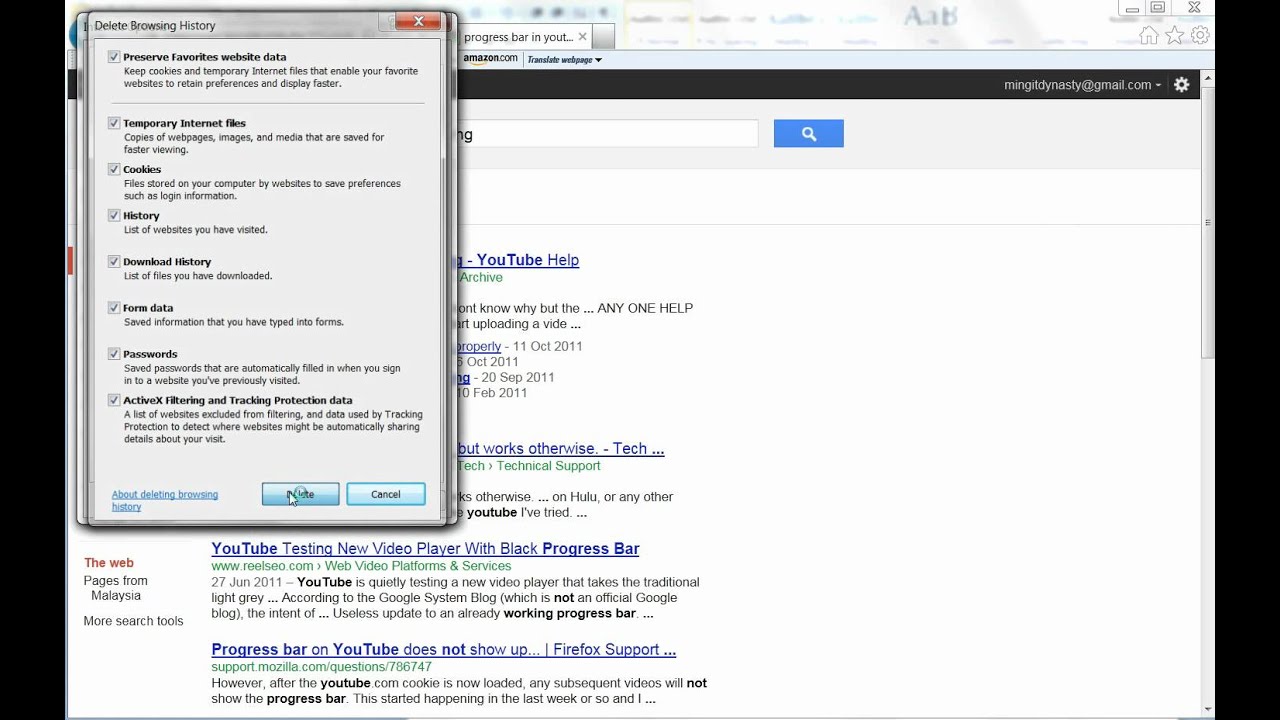Toggle the Temporary Internet files checkbox
1280x720 pixels.
click(x=114, y=123)
